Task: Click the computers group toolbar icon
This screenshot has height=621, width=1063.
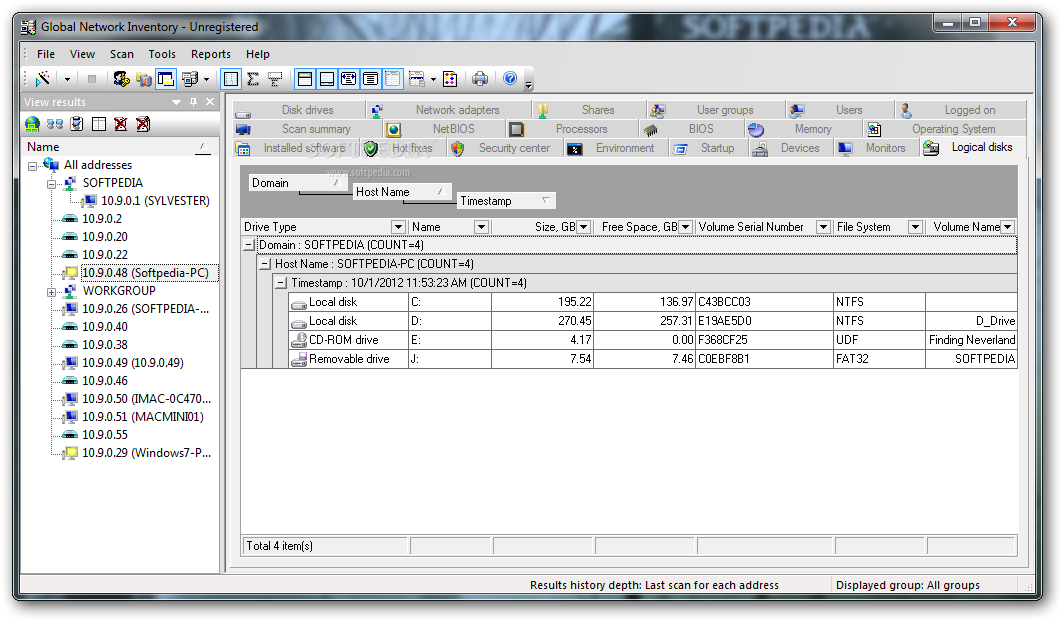Action: [190, 79]
